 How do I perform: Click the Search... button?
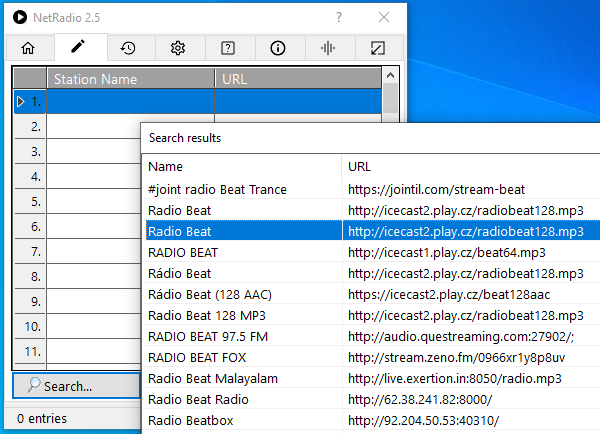point(77,386)
